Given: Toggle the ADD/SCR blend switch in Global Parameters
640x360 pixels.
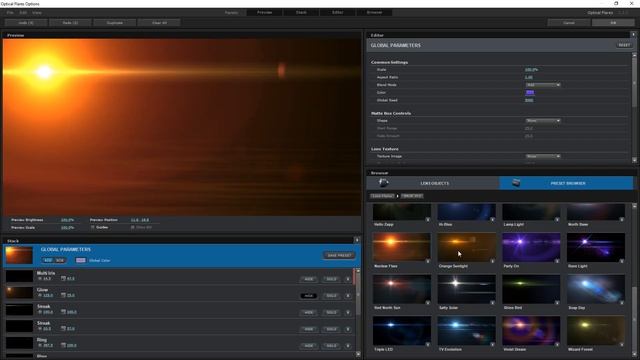Looking at the screenshot, I should (x=54, y=260).
